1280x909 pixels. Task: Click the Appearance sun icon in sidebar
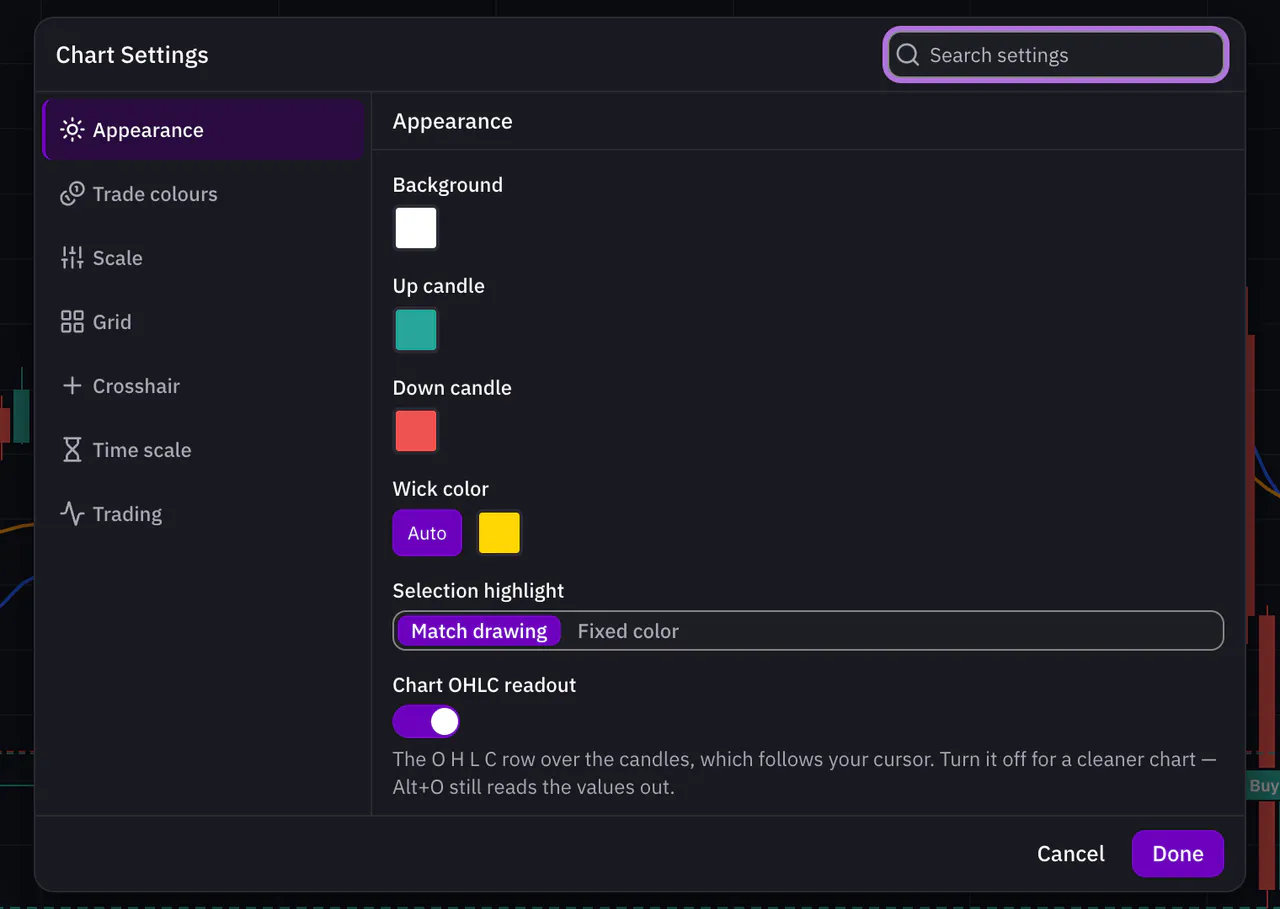pyautogui.click(x=72, y=130)
